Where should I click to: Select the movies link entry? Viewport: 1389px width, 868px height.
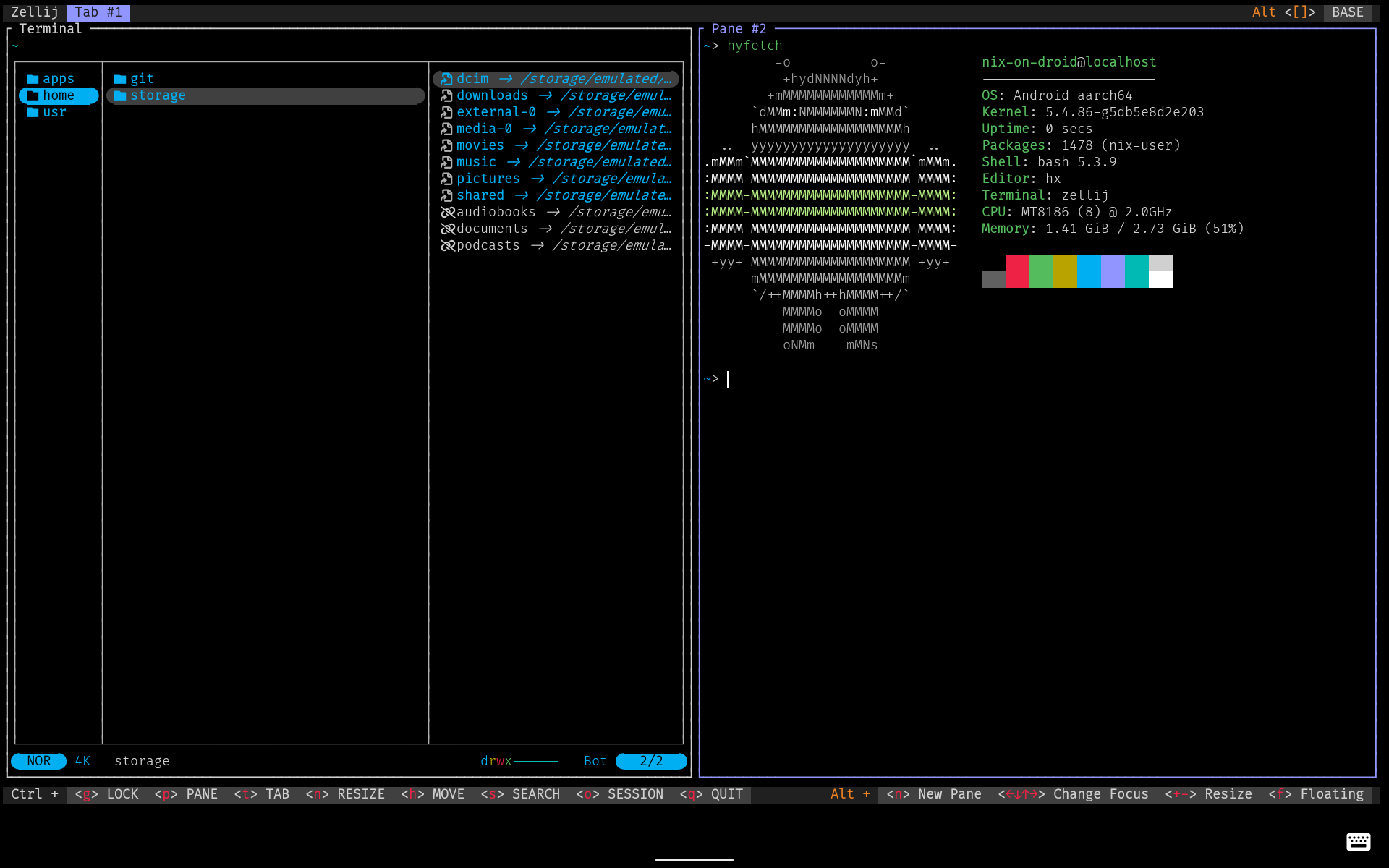click(556, 145)
